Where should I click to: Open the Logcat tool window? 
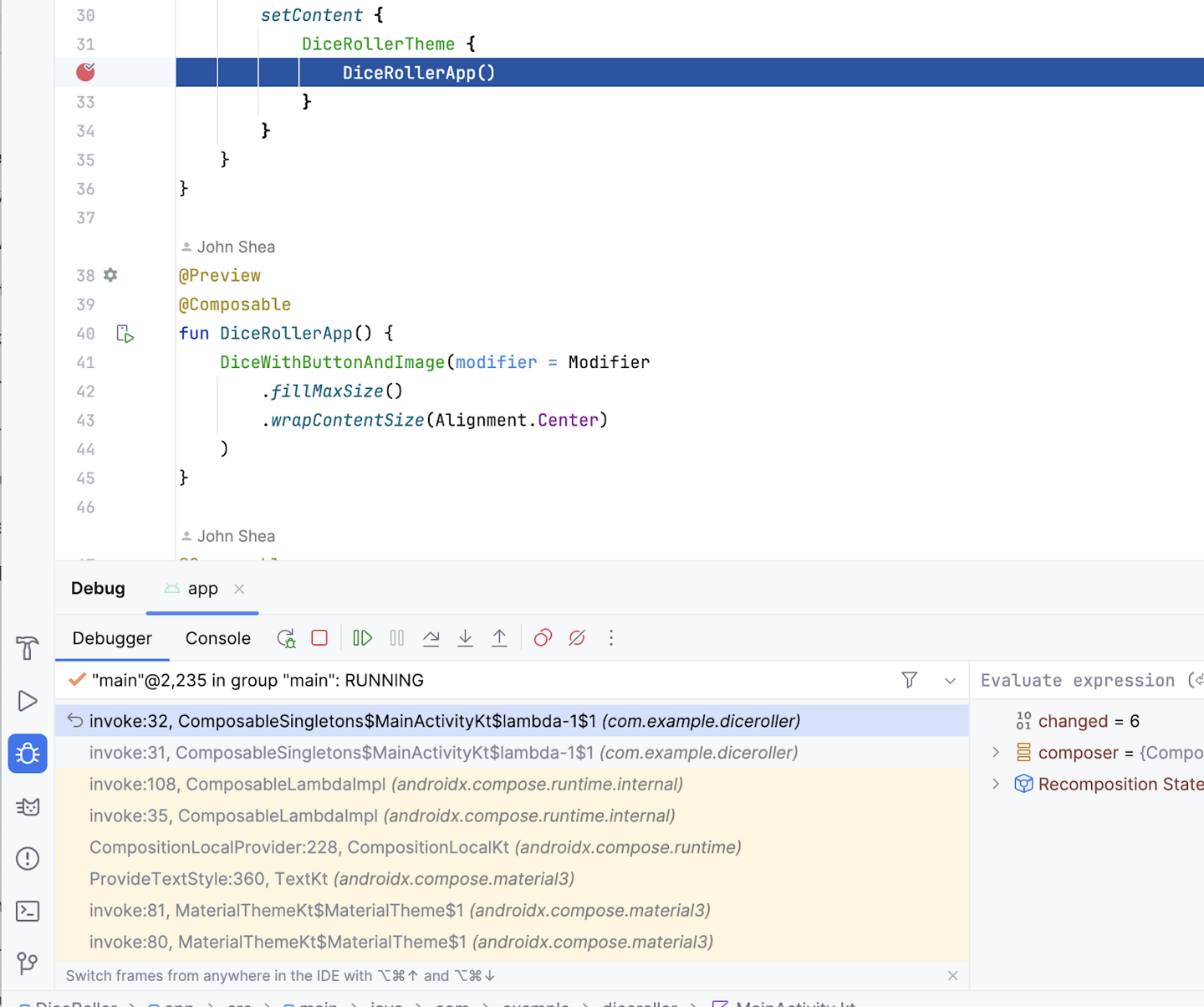tap(28, 806)
